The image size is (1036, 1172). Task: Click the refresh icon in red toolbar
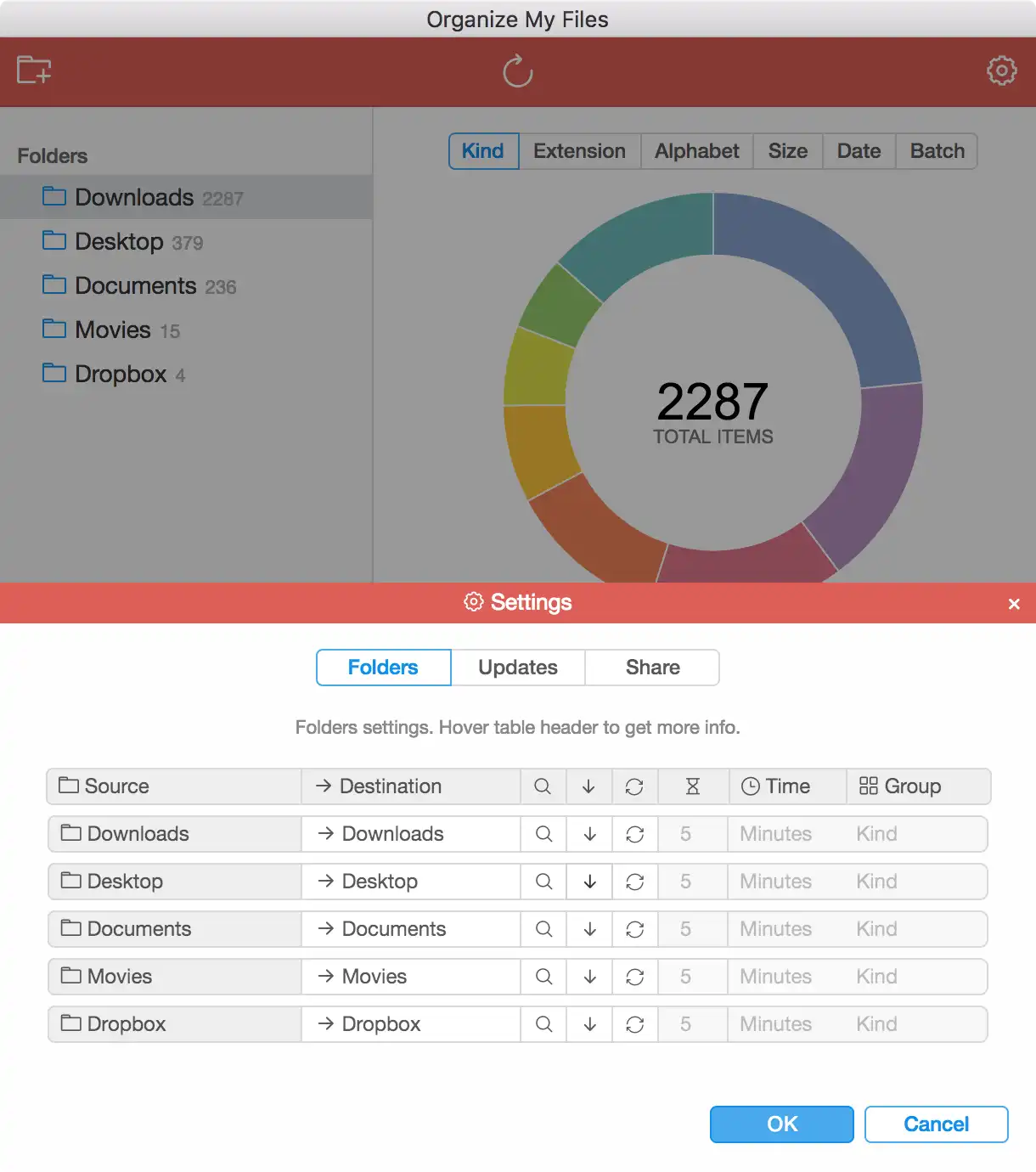[517, 71]
